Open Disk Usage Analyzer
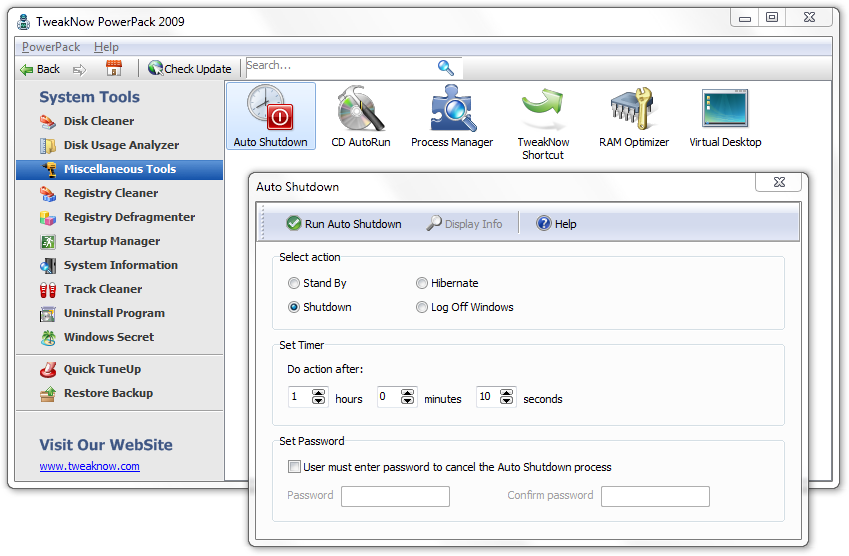 click(109, 145)
